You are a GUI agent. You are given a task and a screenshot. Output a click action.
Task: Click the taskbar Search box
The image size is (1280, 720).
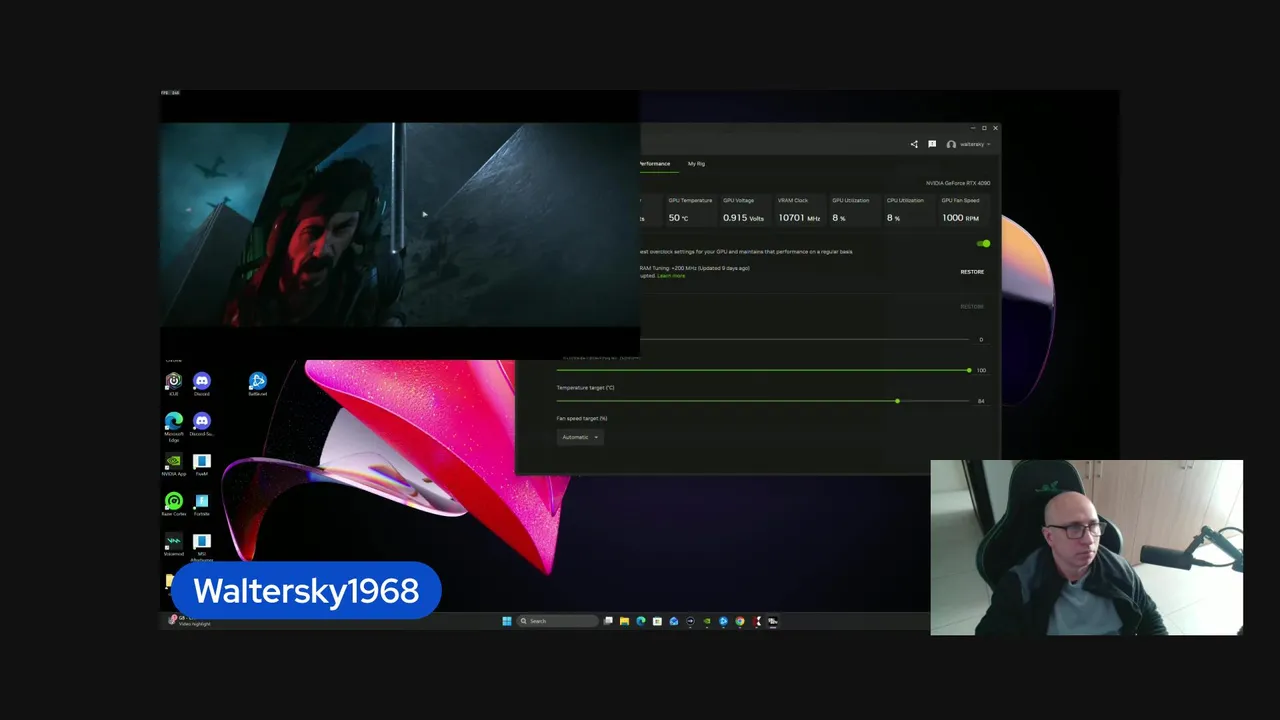[557, 621]
